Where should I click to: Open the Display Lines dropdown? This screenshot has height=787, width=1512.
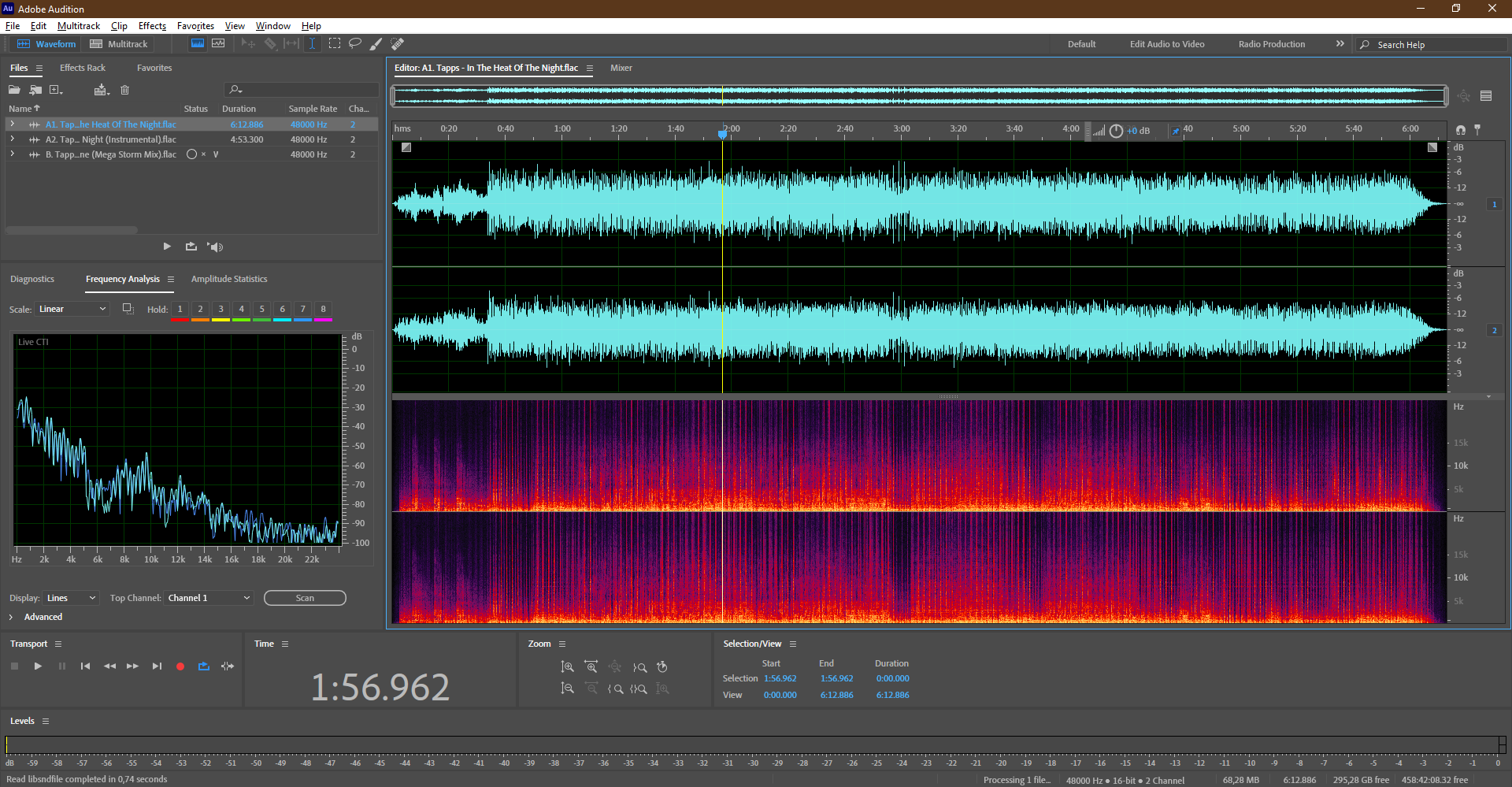[71, 598]
